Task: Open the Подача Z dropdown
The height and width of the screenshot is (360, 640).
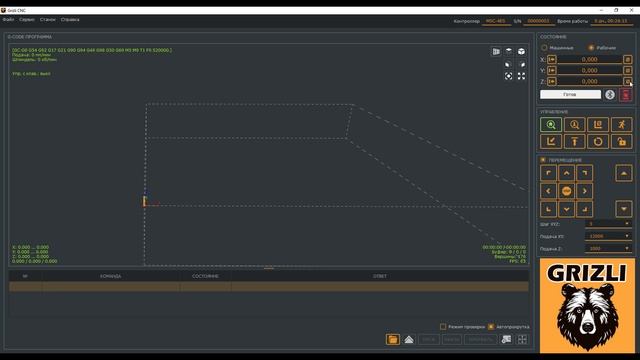Action: point(608,248)
